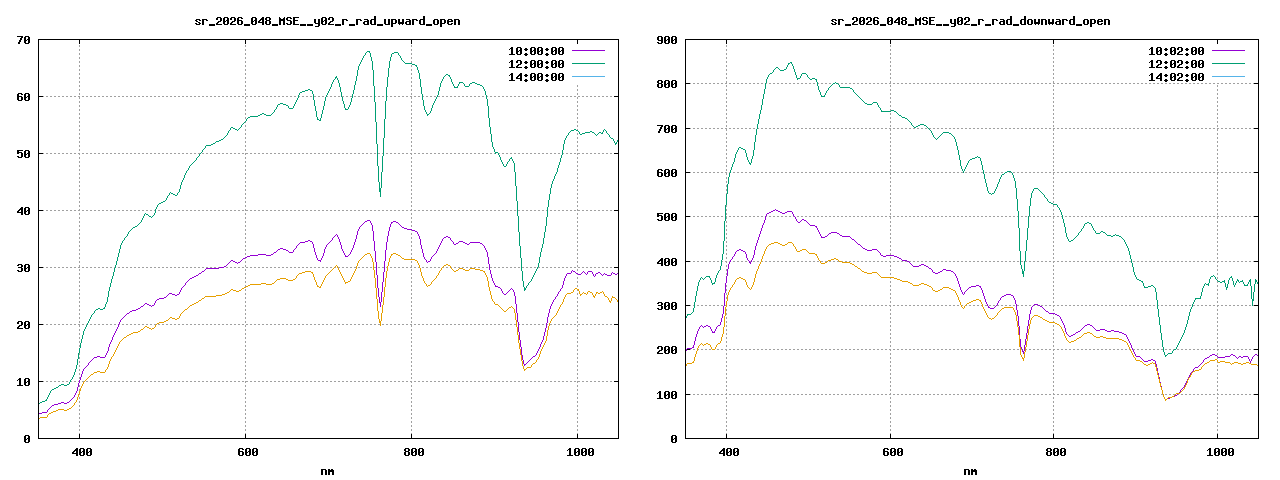This screenshot has height=480, width=1280.
Task: Click the 800 tick on left chart x-axis
Action: tap(411, 452)
